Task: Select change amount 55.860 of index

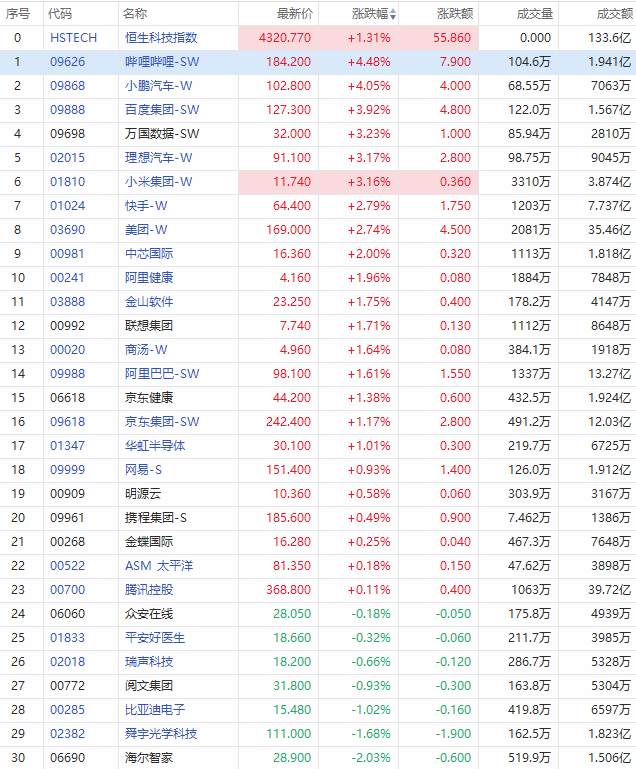Action: coord(452,38)
